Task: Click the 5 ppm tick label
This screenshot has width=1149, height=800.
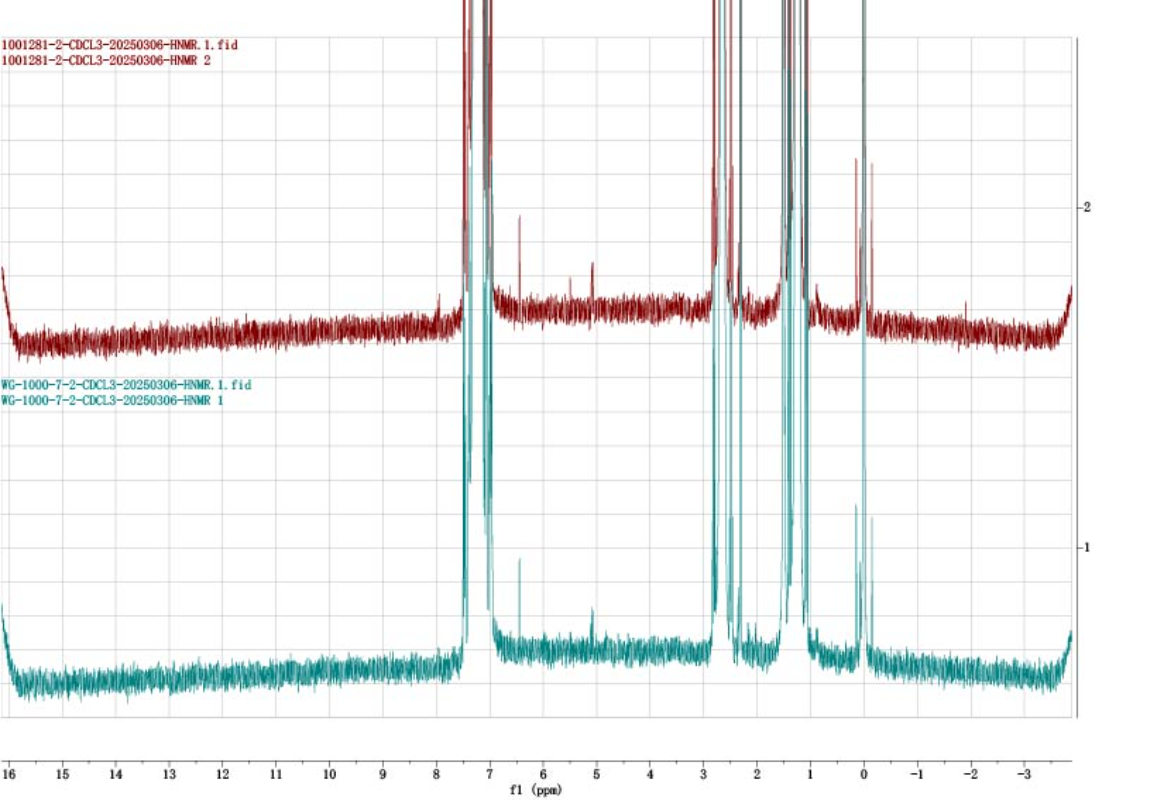Action: (x=596, y=774)
